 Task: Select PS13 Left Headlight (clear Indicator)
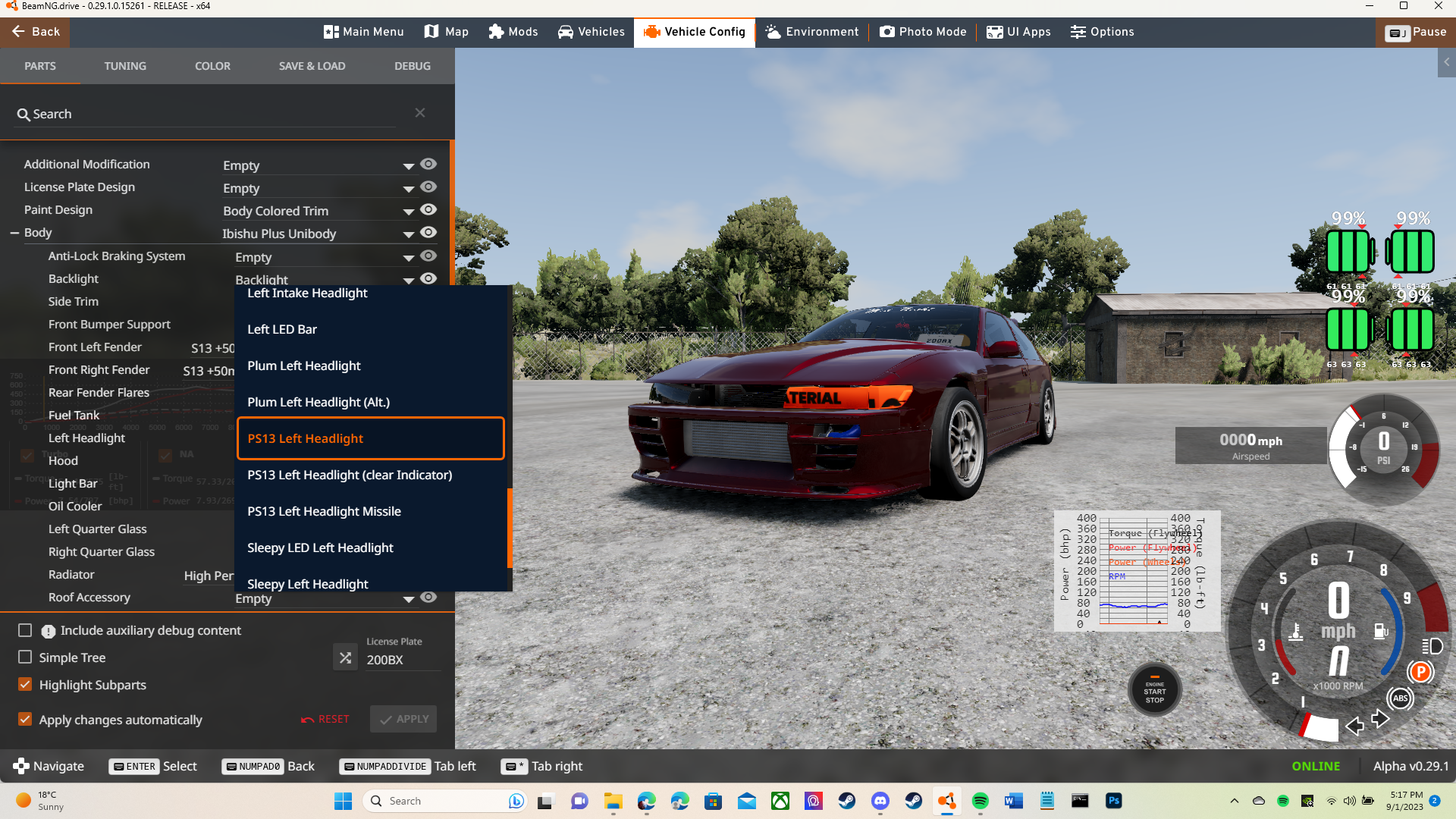[x=370, y=475]
